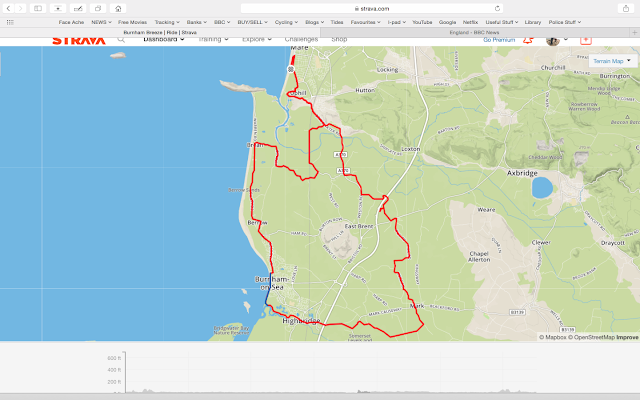The image size is (640, 400).
Task: Click the Loxton map label
Action: (411, 149)
